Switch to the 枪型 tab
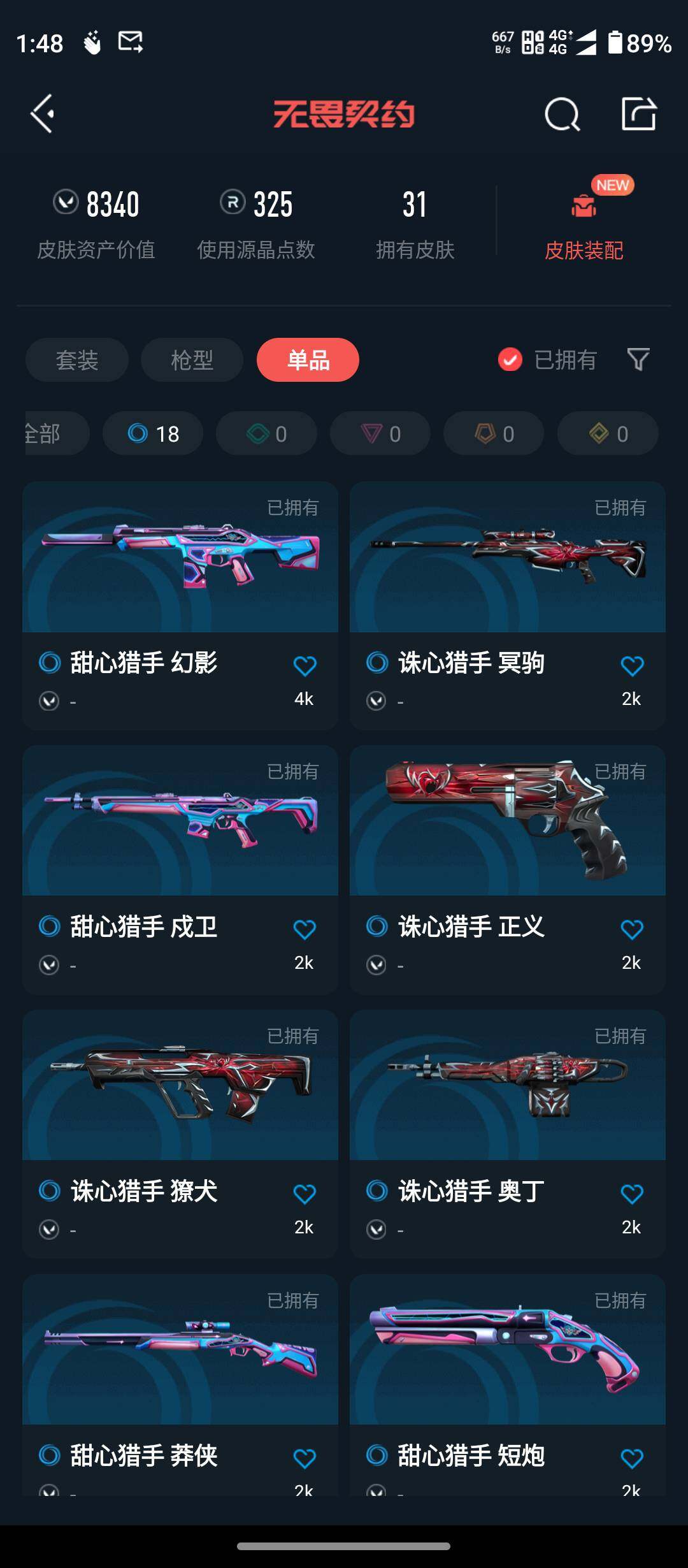This screenshot has width=688, height=1568. [192, 360]
